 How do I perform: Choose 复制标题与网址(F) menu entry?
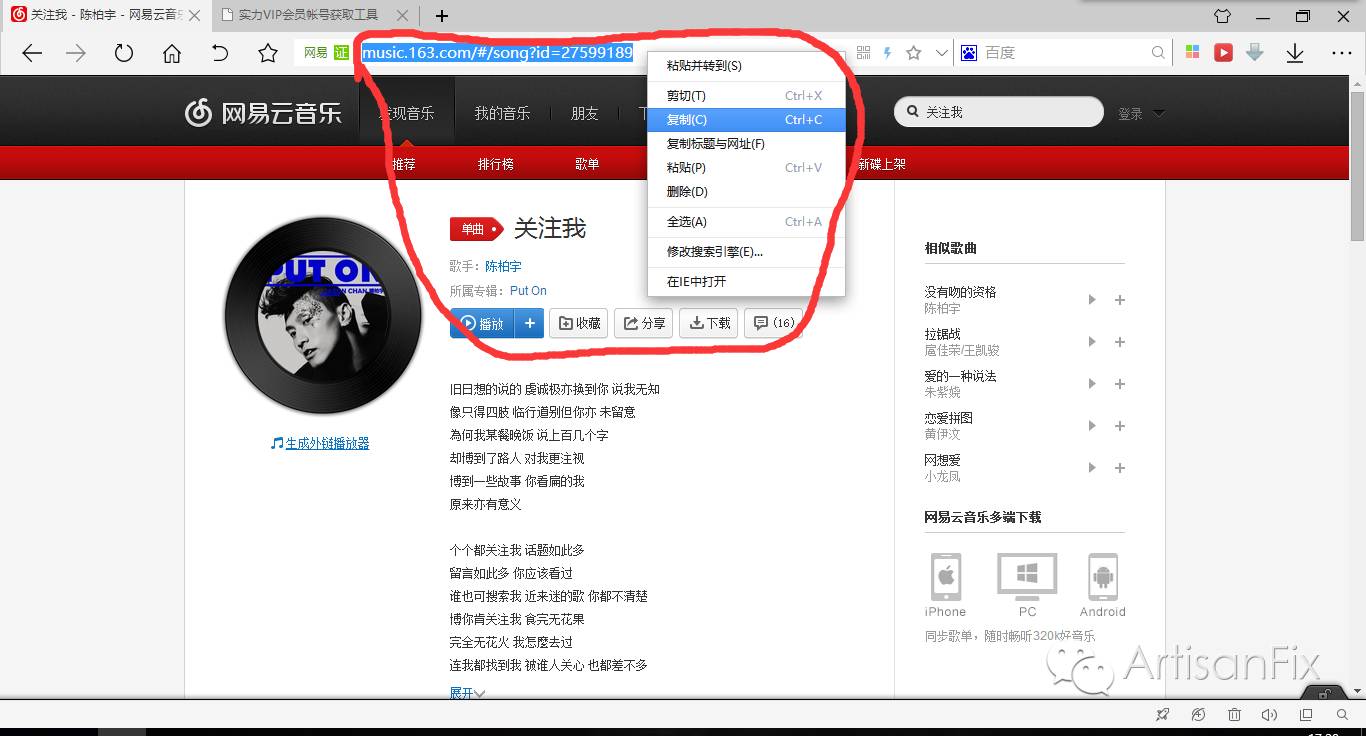pyautogui.click(x=746, y=144)
